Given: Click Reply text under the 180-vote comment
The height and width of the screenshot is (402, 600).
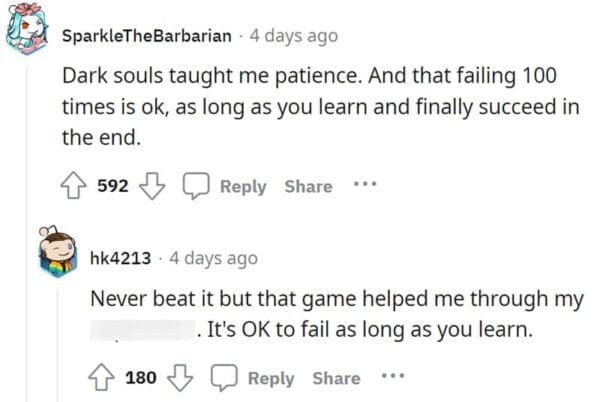Looking at the screenshot, I should point(271,378).
